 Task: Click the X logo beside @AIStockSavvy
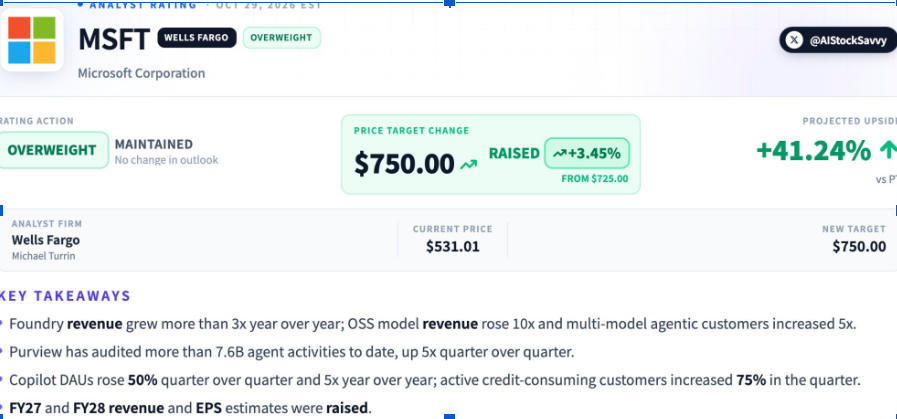pos(793,40)
